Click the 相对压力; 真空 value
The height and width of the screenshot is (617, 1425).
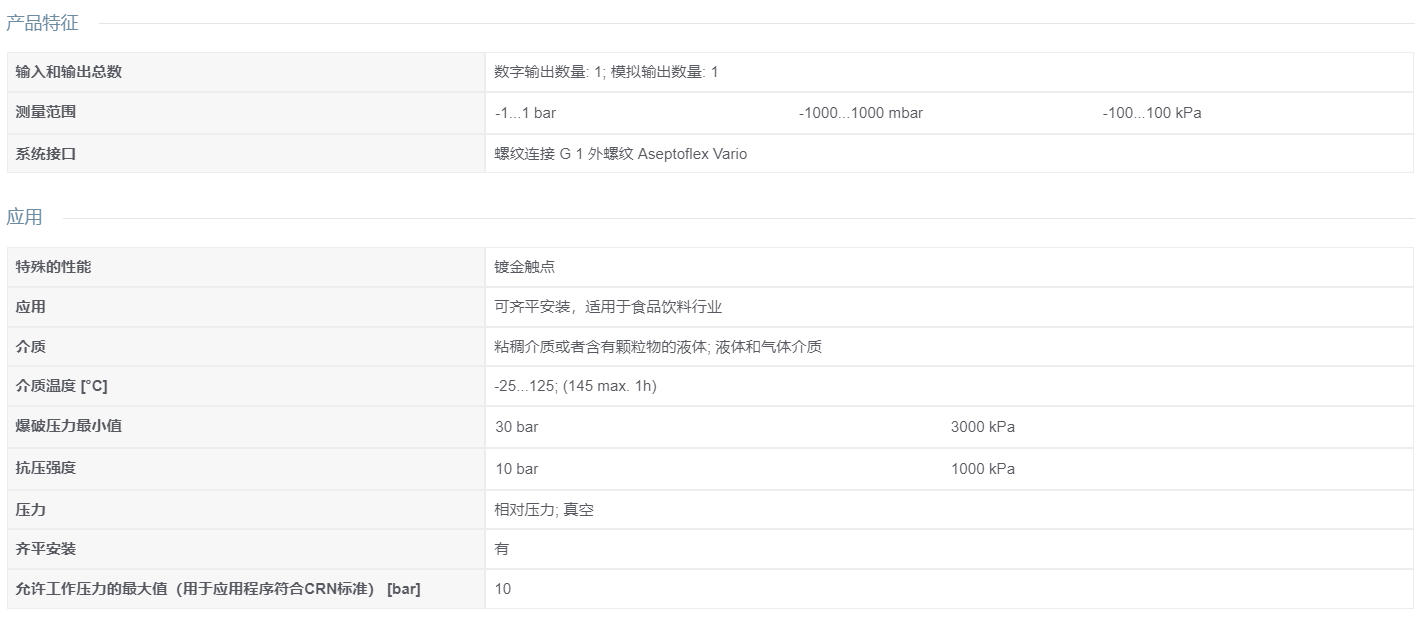(544, 509)
